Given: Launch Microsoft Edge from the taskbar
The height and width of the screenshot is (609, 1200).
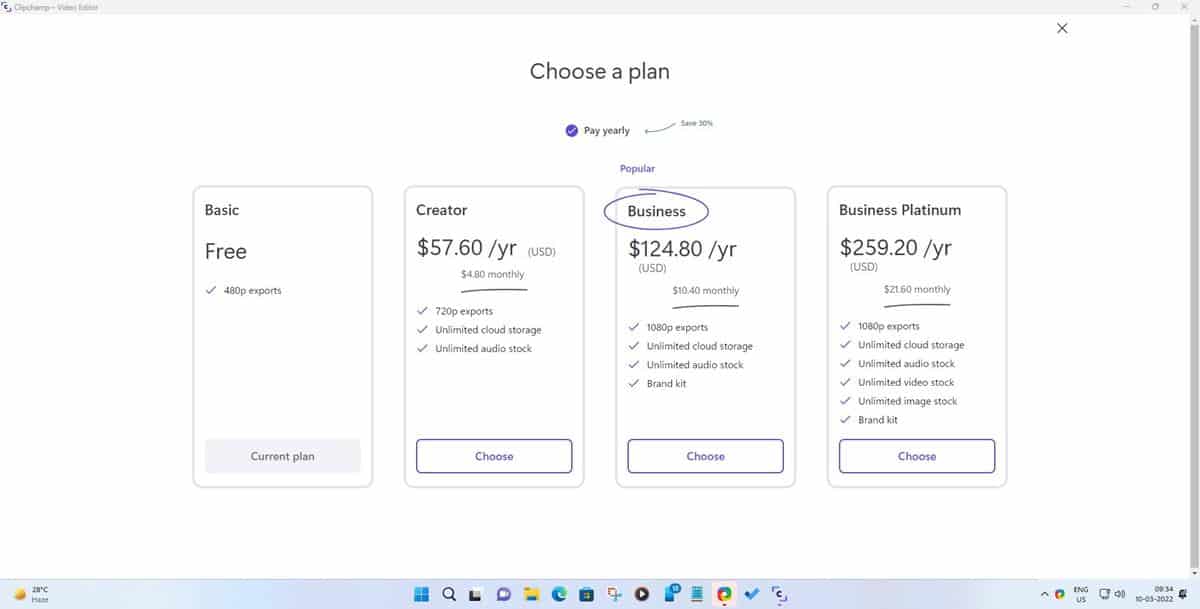Looking at the screenshot, I should [557, 593].
